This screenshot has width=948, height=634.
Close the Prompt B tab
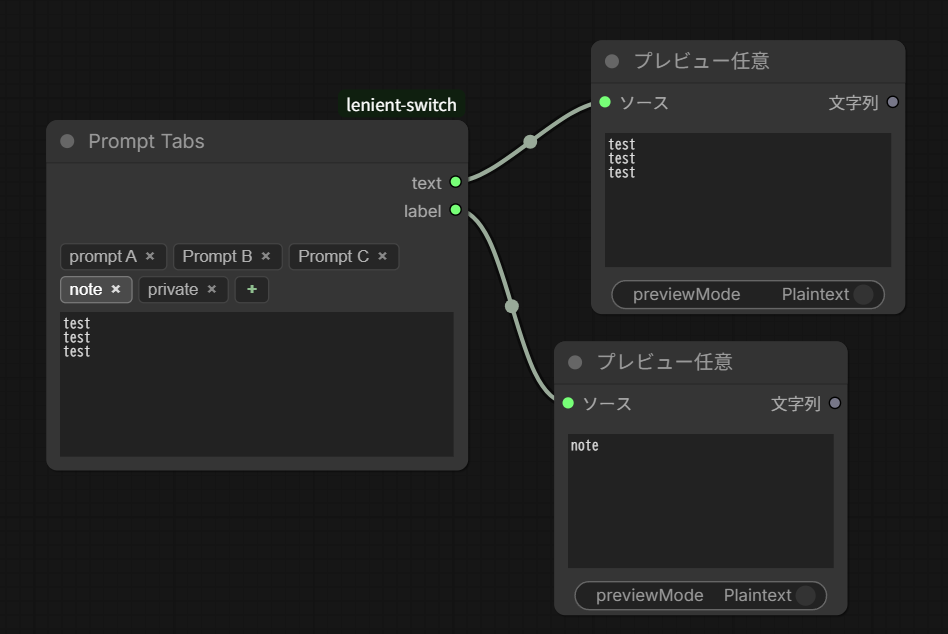265,256
